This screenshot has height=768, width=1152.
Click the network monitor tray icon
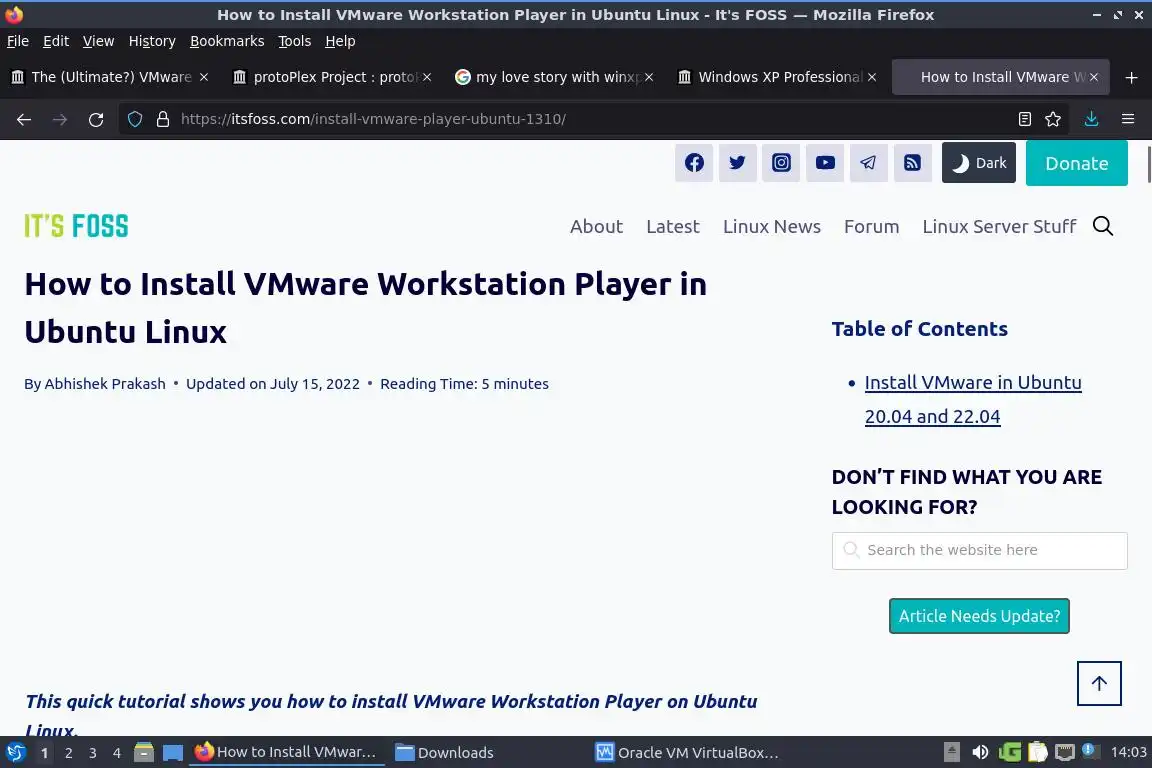[1064, 753]
